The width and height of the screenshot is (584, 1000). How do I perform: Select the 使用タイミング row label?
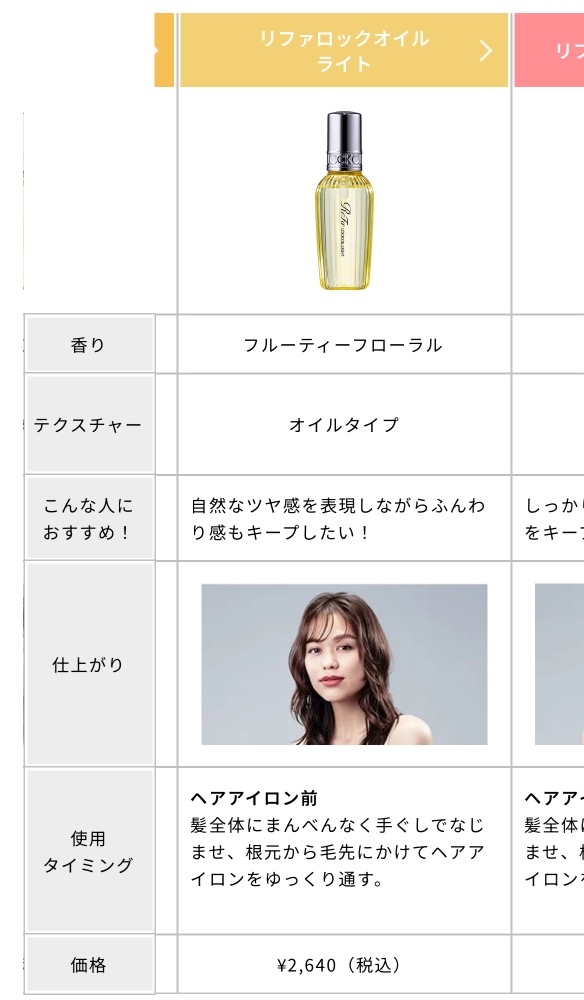coord(89,851)
